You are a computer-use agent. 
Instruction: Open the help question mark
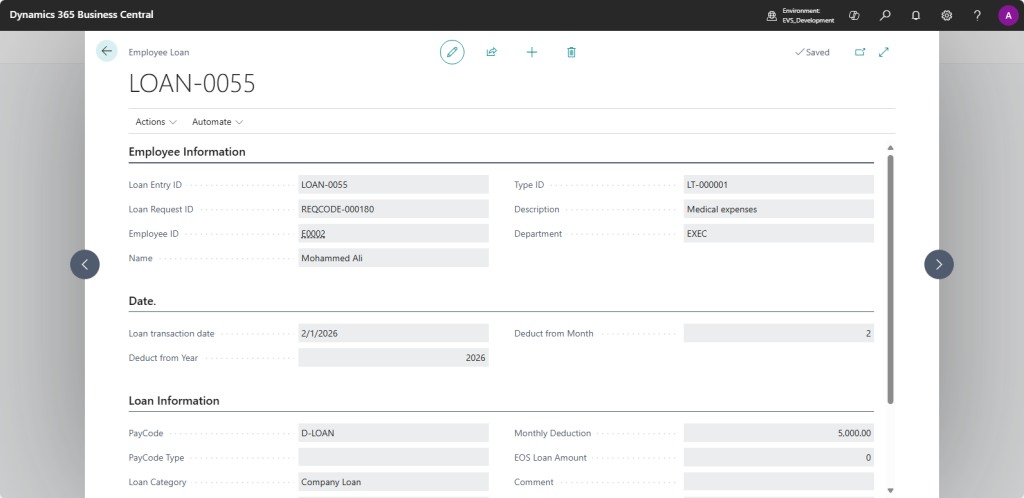(977, 15)
